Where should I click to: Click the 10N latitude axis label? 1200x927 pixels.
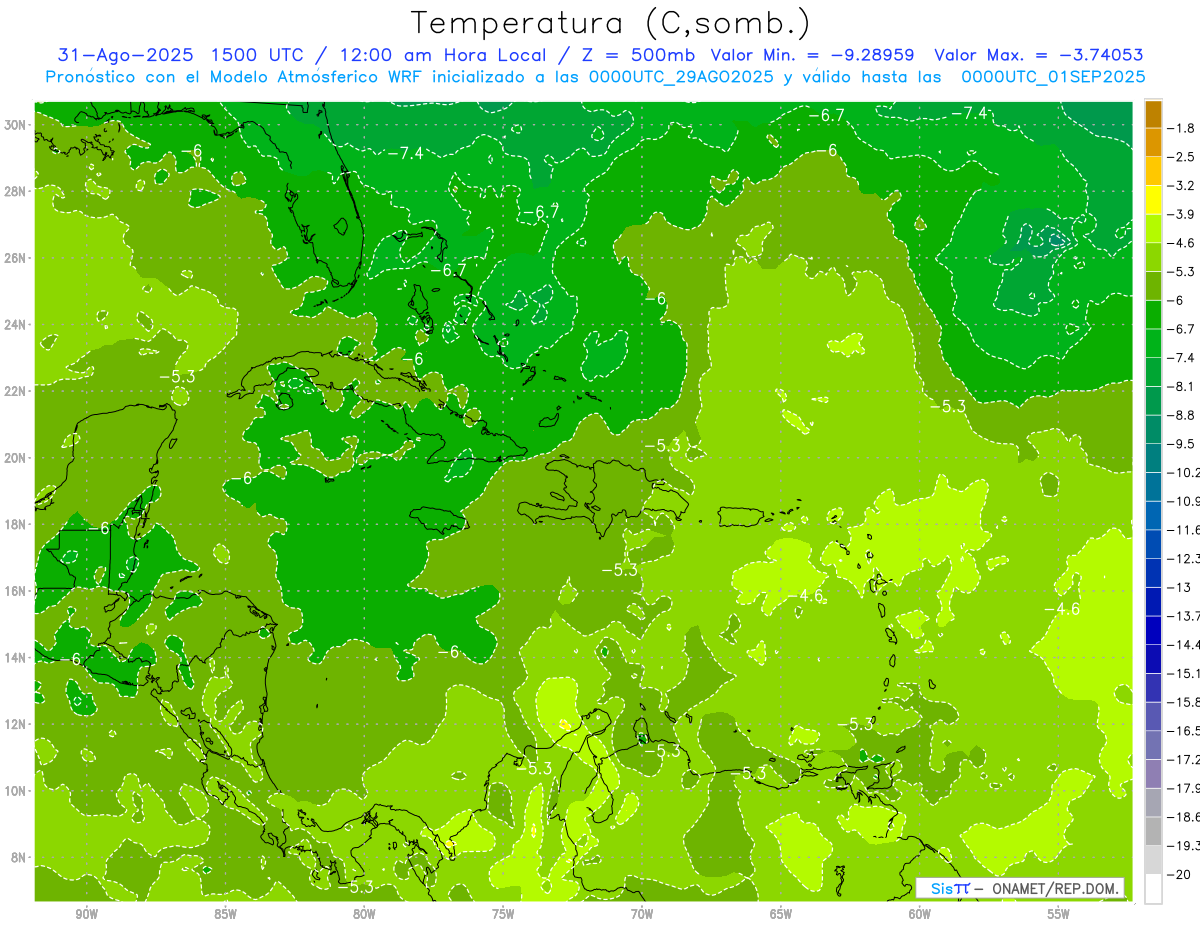point(15,791)
